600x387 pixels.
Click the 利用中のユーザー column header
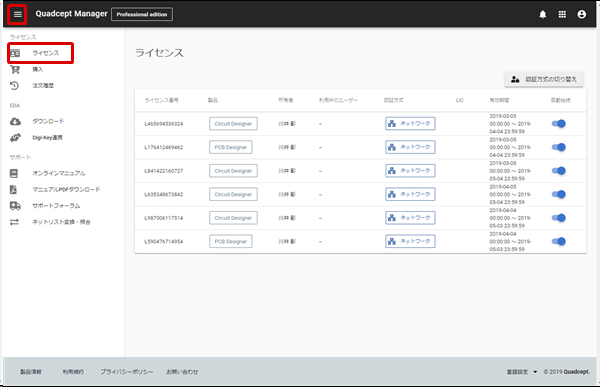(339, 100)
